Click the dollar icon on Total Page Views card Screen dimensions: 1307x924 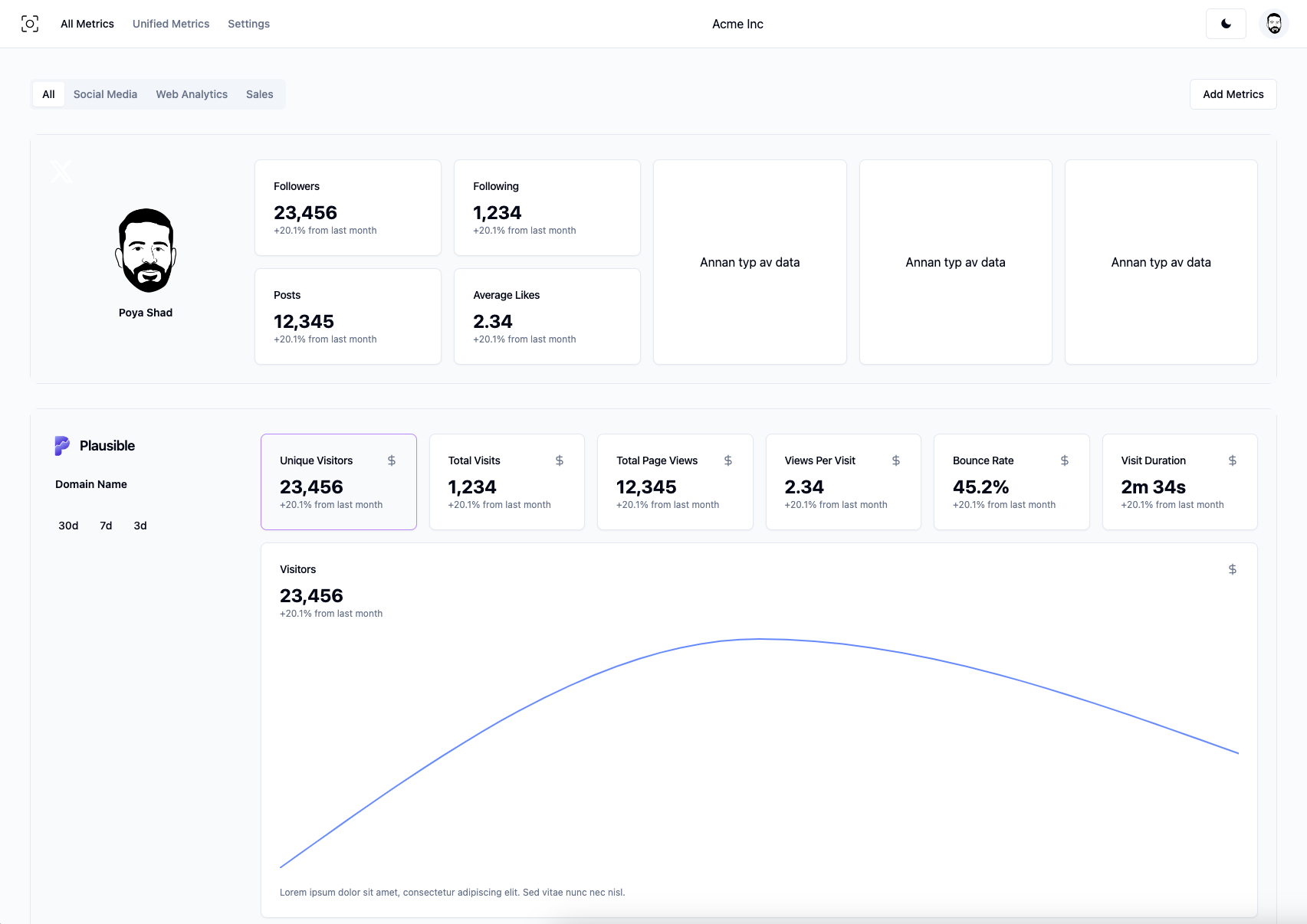tap(727, 460)
